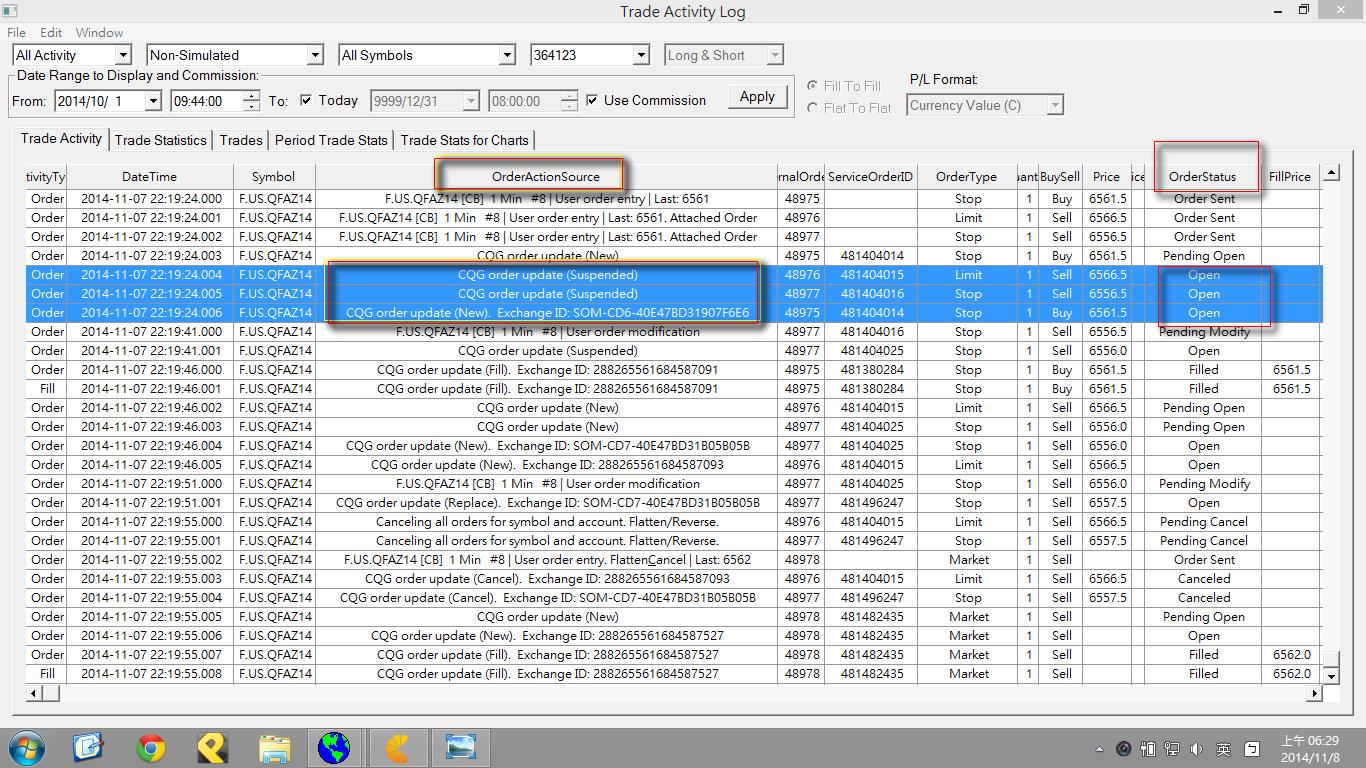The image size is (1366, 768).
Task: Open the Trade Stats for Charts tab
Action: point(465,140)
